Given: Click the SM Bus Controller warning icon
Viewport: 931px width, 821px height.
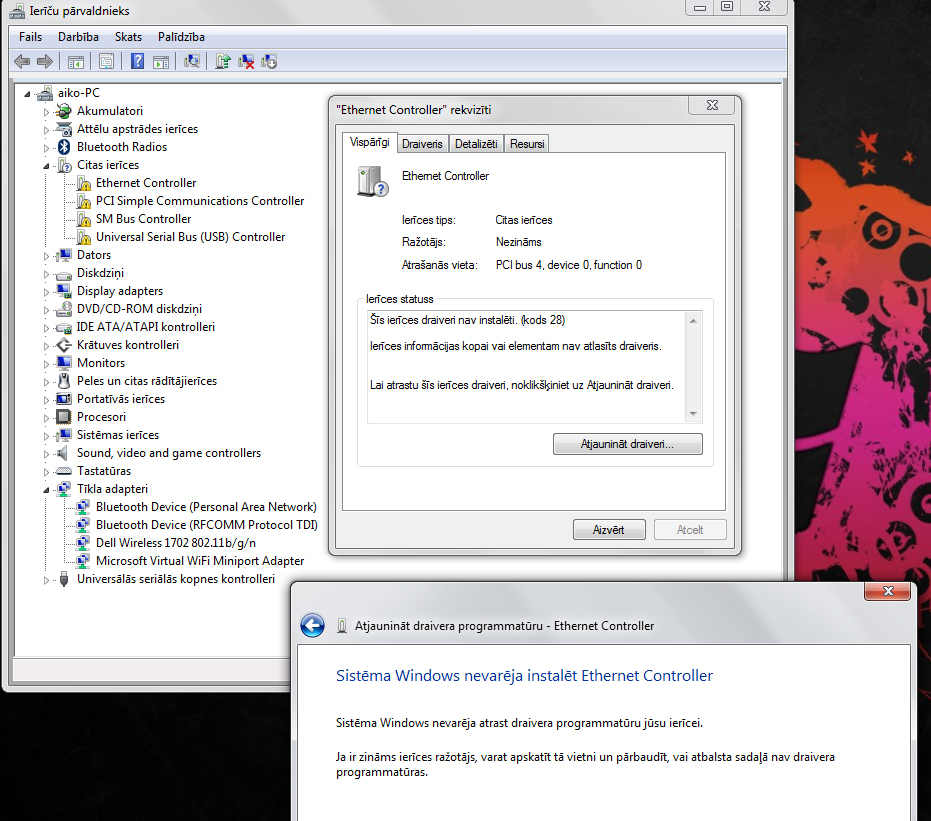Looking at the screenshot, I should pos(84,219).
